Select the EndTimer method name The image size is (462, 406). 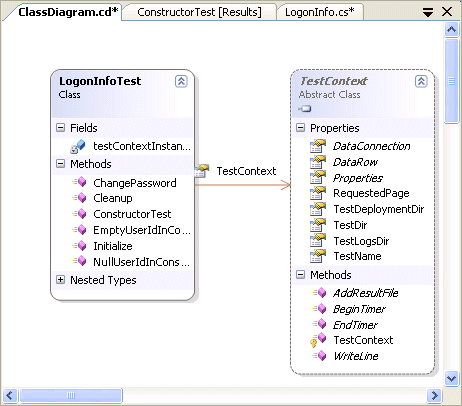pos(355,325)
